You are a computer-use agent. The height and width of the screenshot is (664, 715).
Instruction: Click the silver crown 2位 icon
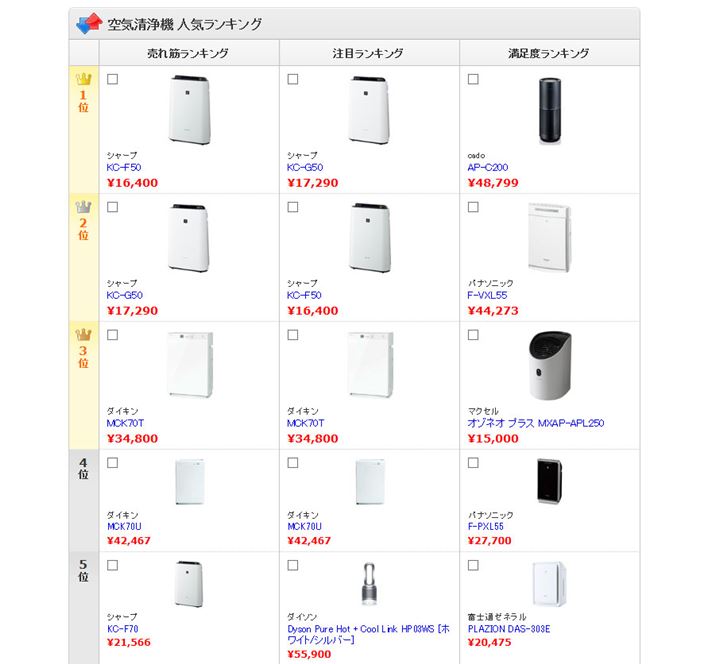[x=83, y=207]
